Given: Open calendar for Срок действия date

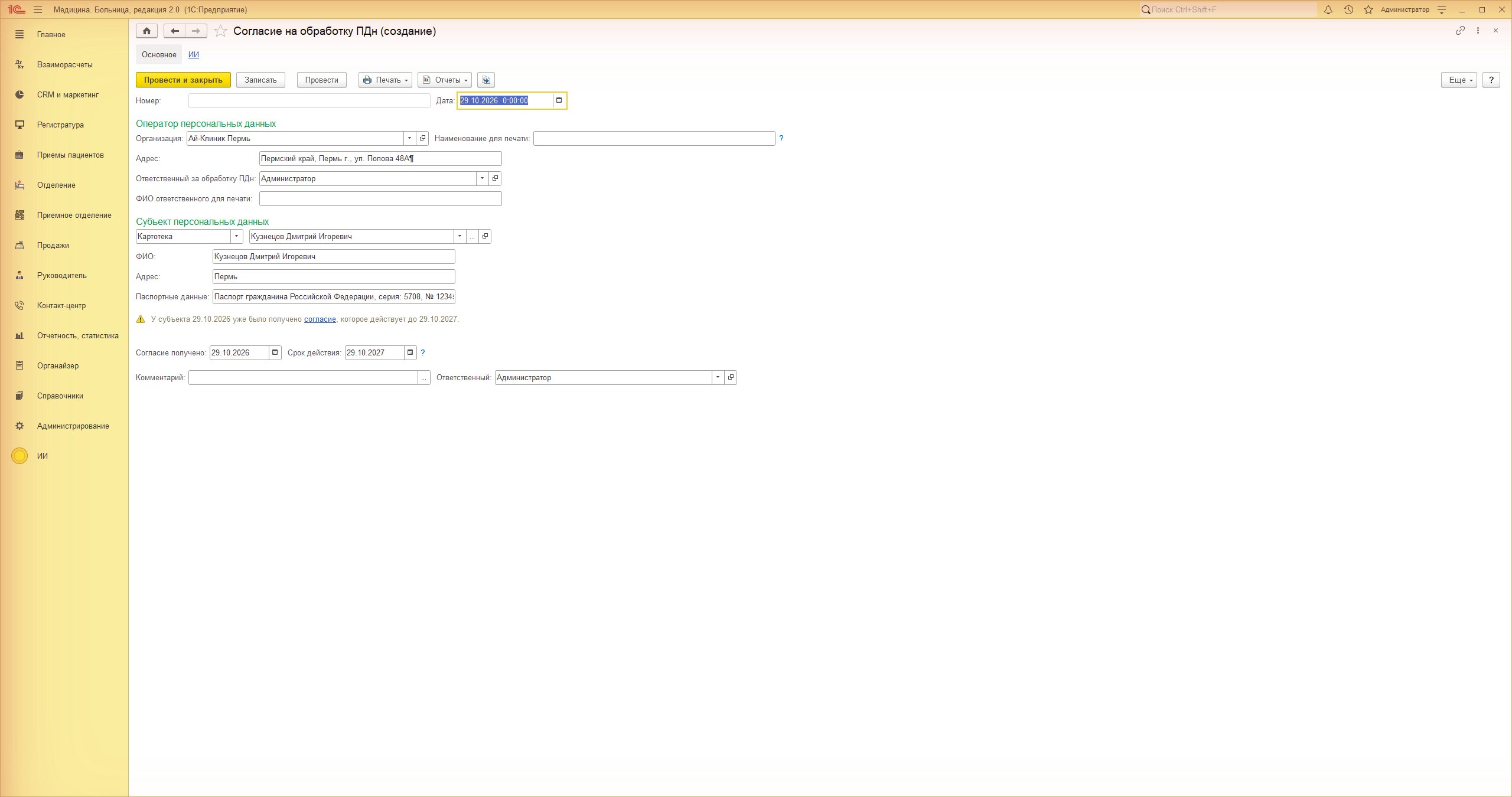Looking at the screenshot, I should [x=410, y=352].
